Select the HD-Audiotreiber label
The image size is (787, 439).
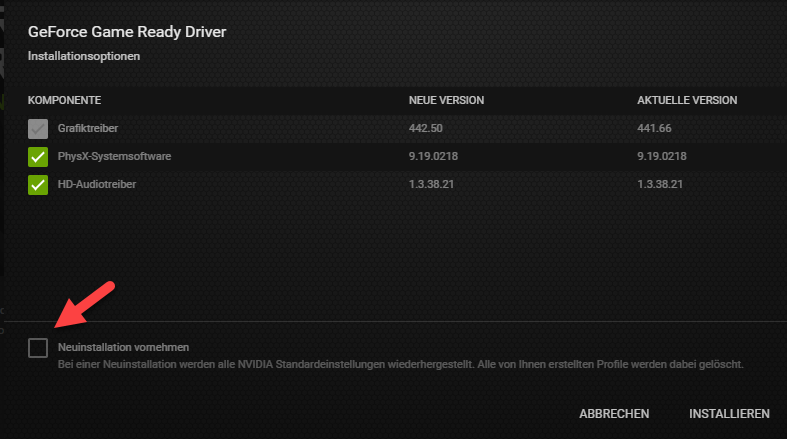pos(97,185)
